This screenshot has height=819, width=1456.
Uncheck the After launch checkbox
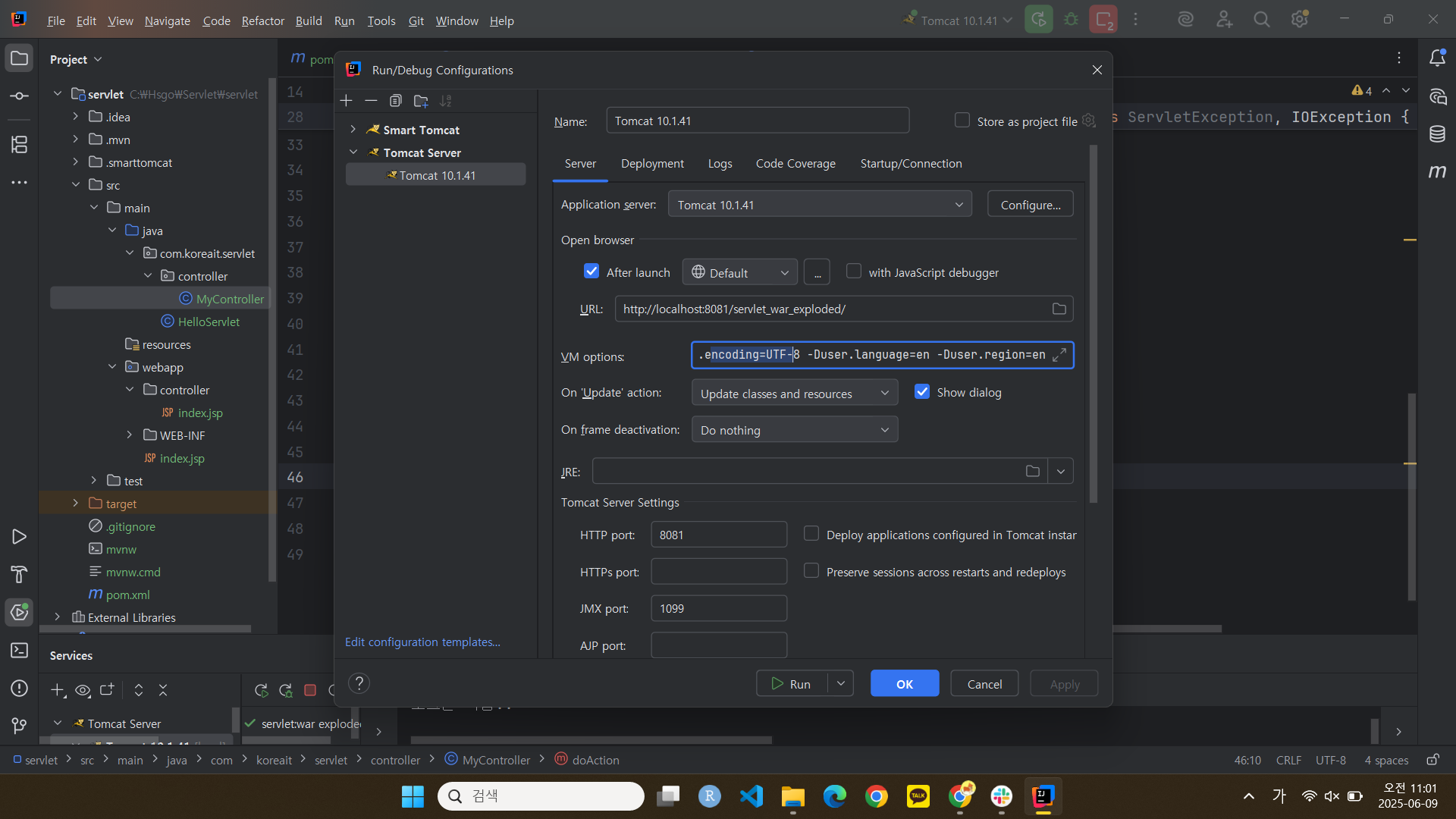point(591,271)
